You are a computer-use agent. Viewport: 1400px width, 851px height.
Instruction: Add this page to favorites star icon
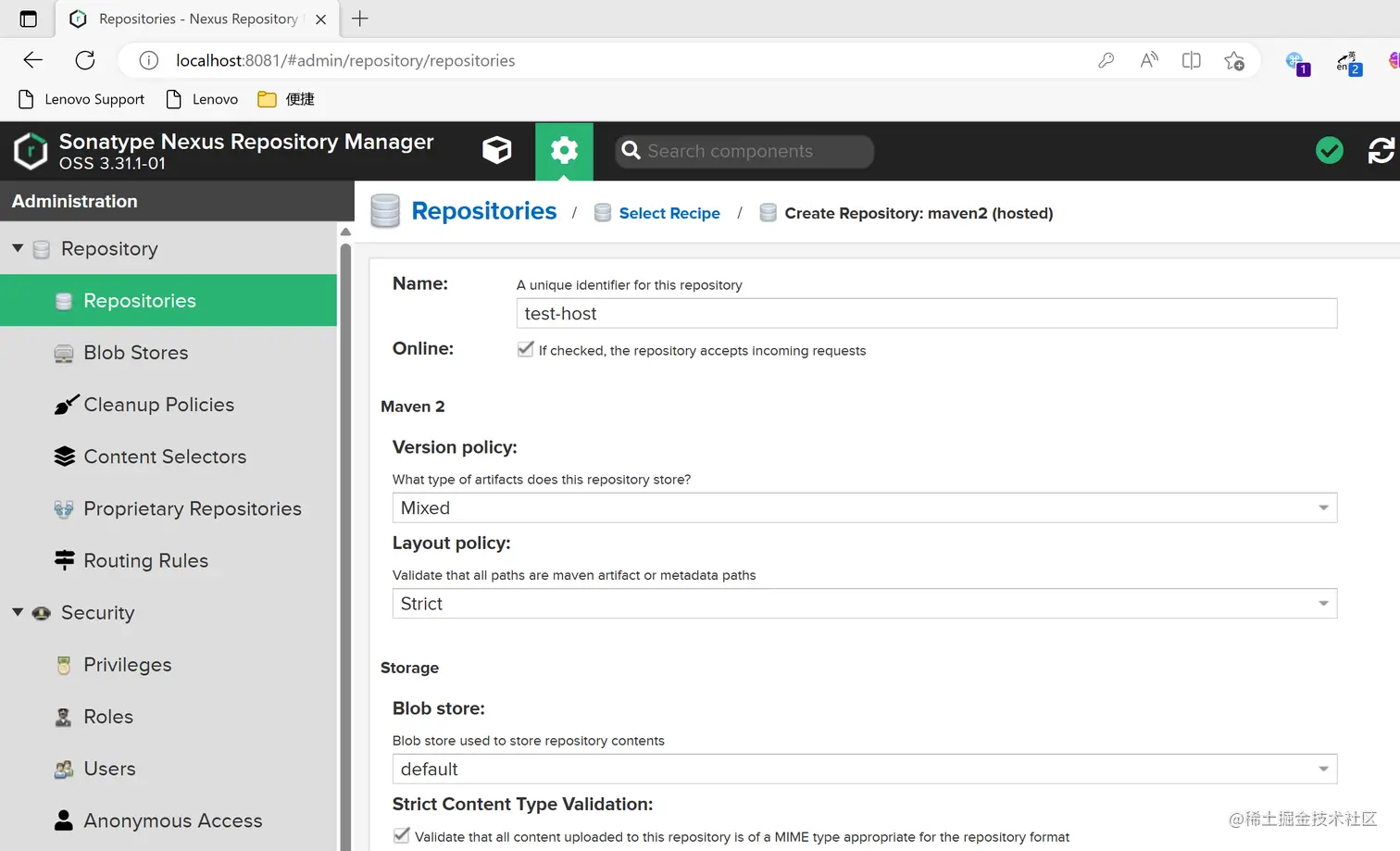pyautogui.click(x=1234, y=61)
